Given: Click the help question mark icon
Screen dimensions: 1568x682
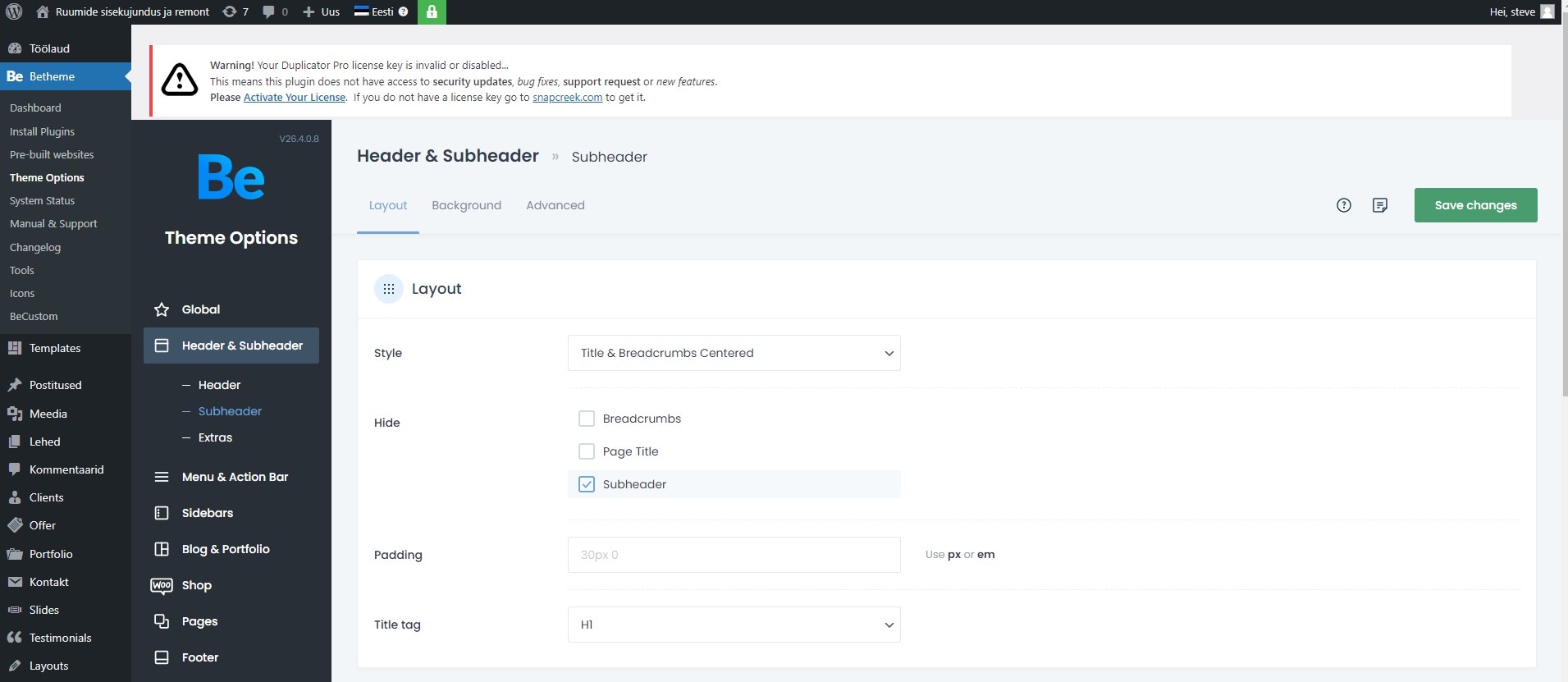Looking at the screenshot, I should point(1343,205).
